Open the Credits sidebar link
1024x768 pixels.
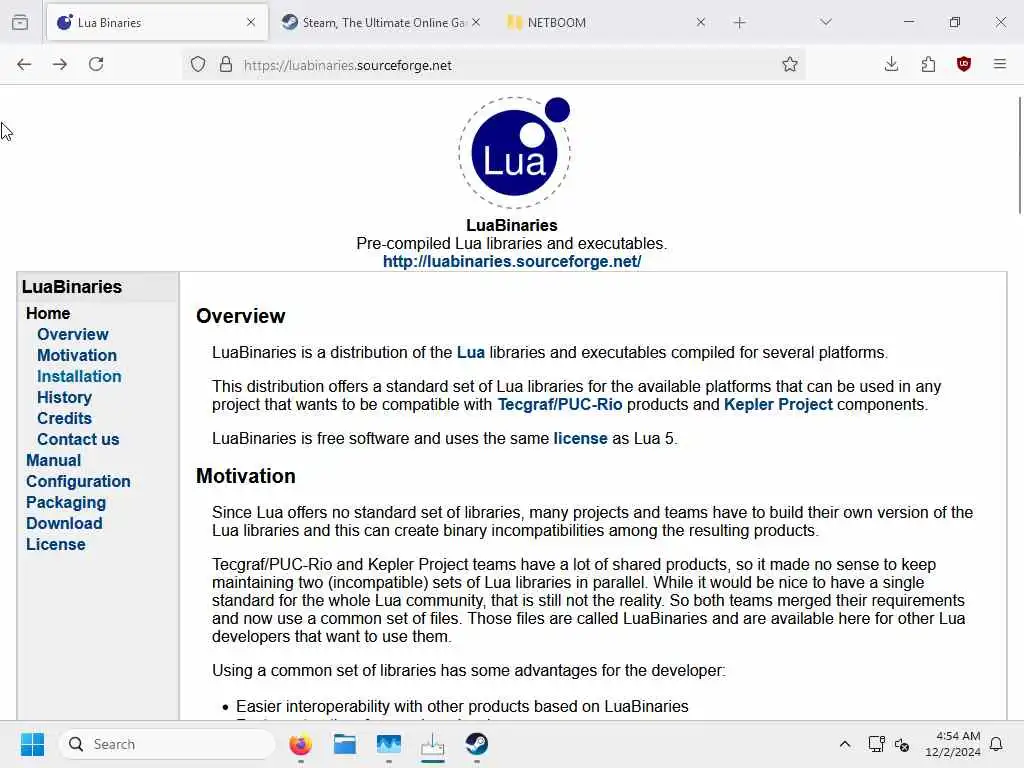(x=64, y=418)
